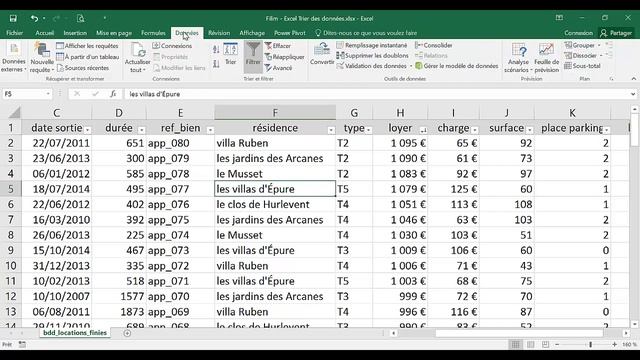This screenshot has width=640, height=360.
Task: Zoom out with minus button
Action: click(x=557, y=344)
